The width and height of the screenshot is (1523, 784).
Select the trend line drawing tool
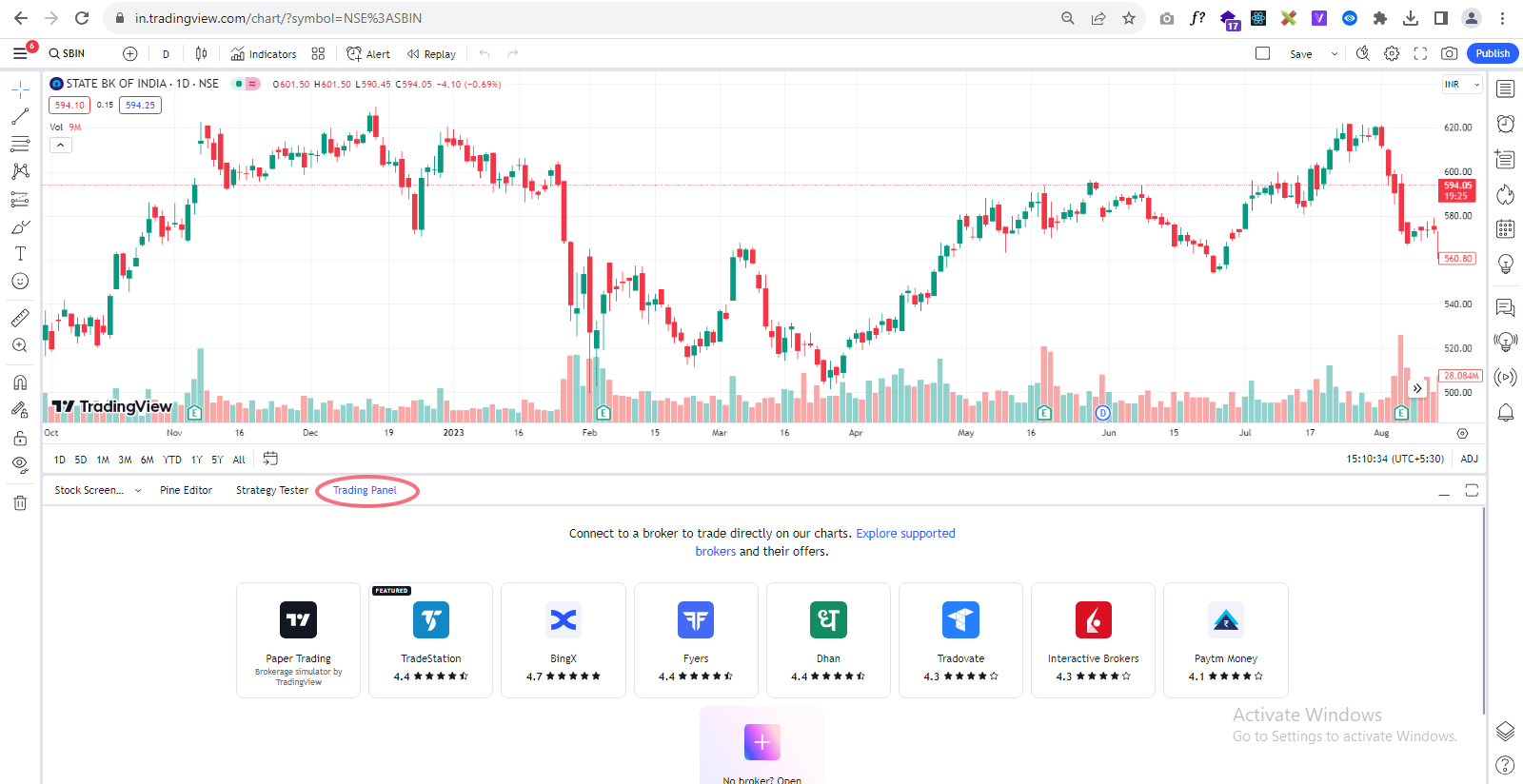pos(20,117)
